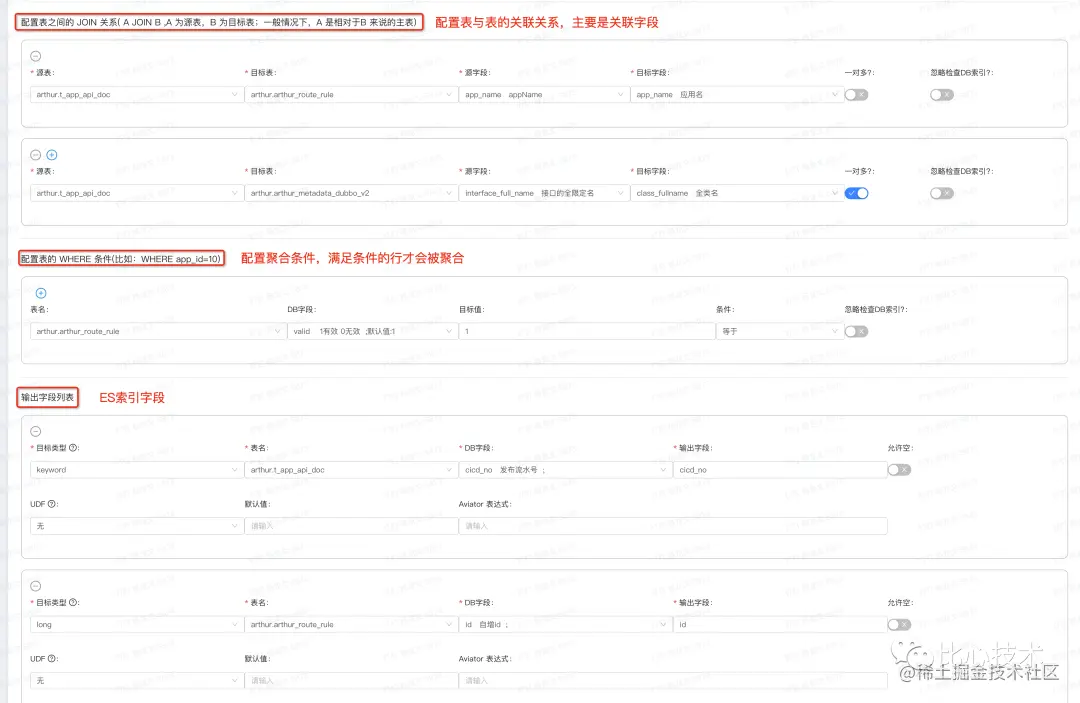Open 源字段 dropdown showing interface_full_name
Image resolution: width=1080 pixels, height=703 pixels.
pyautogui.click(x=543, y=193)
